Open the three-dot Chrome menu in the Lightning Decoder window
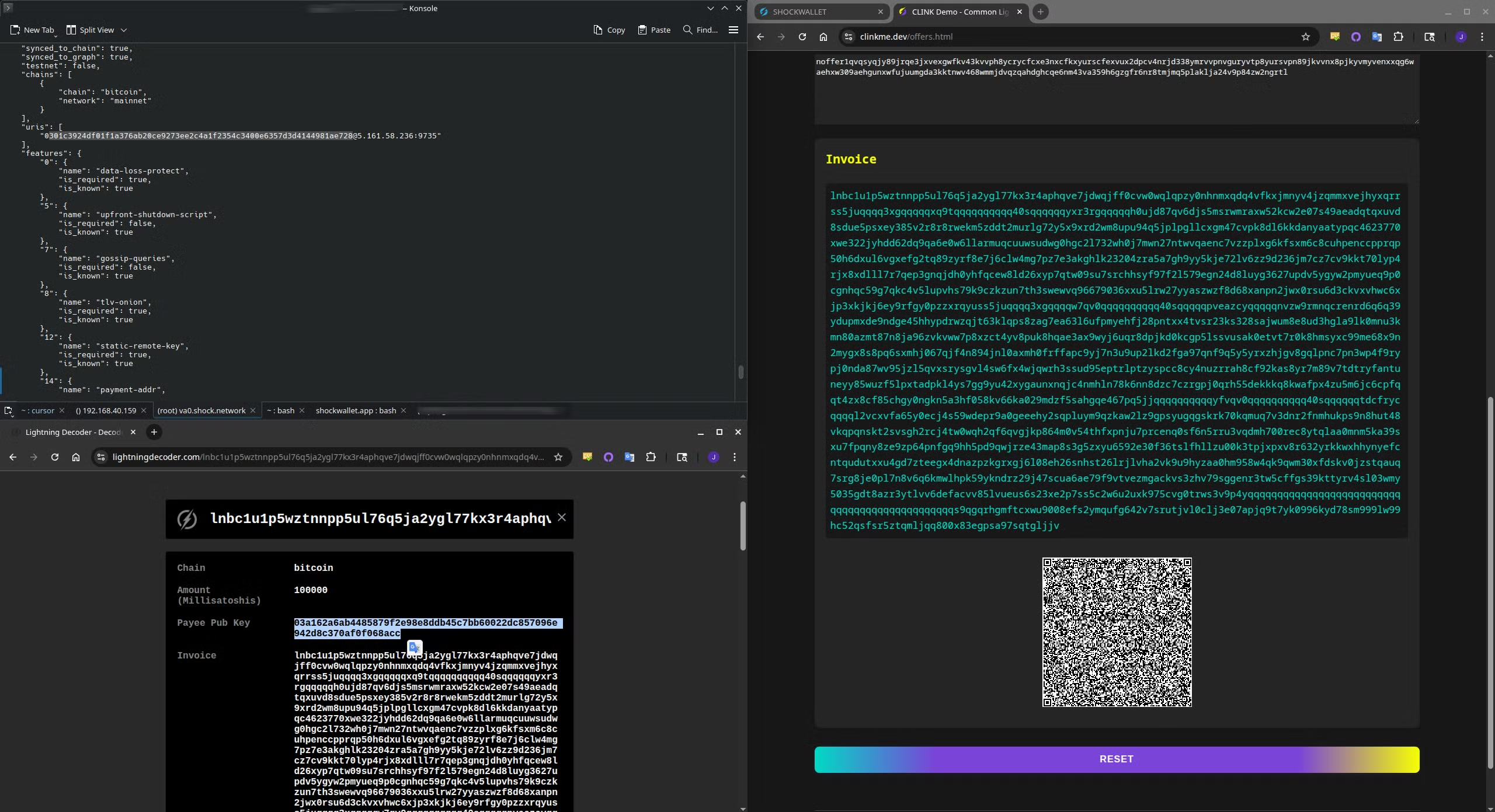This screenshot has height=812, width=1495. click(735, 457)
